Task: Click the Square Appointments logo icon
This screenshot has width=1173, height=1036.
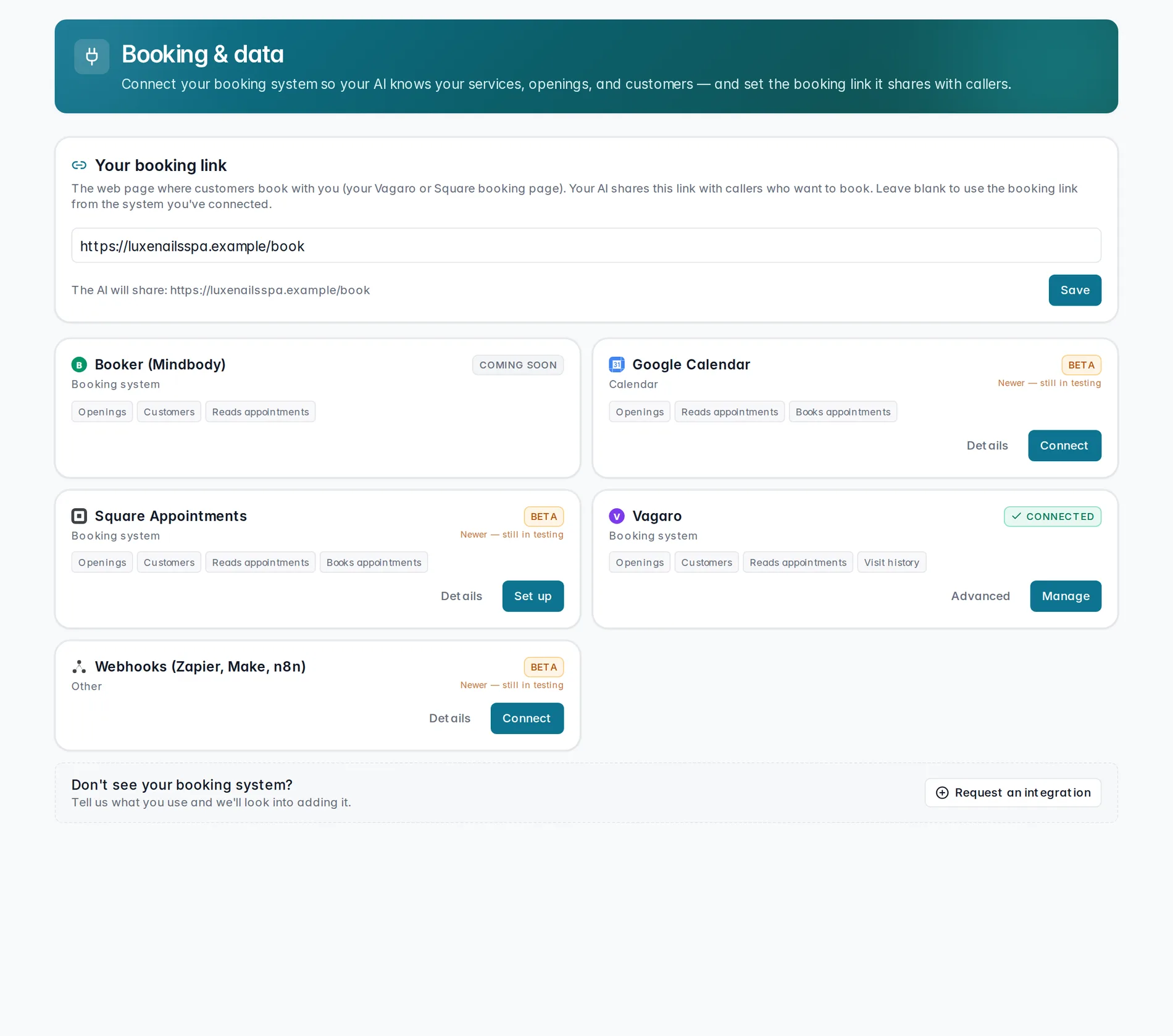Action: [79, 516]
